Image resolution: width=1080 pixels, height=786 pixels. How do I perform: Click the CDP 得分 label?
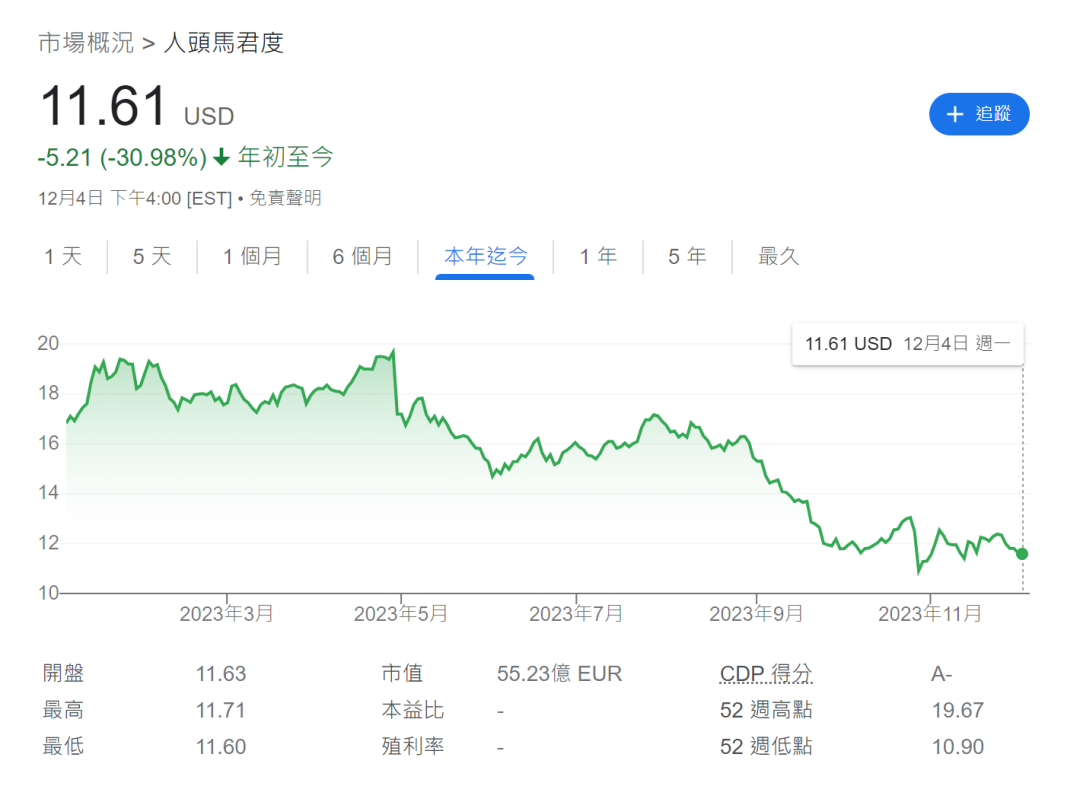(x=765, y=674)
